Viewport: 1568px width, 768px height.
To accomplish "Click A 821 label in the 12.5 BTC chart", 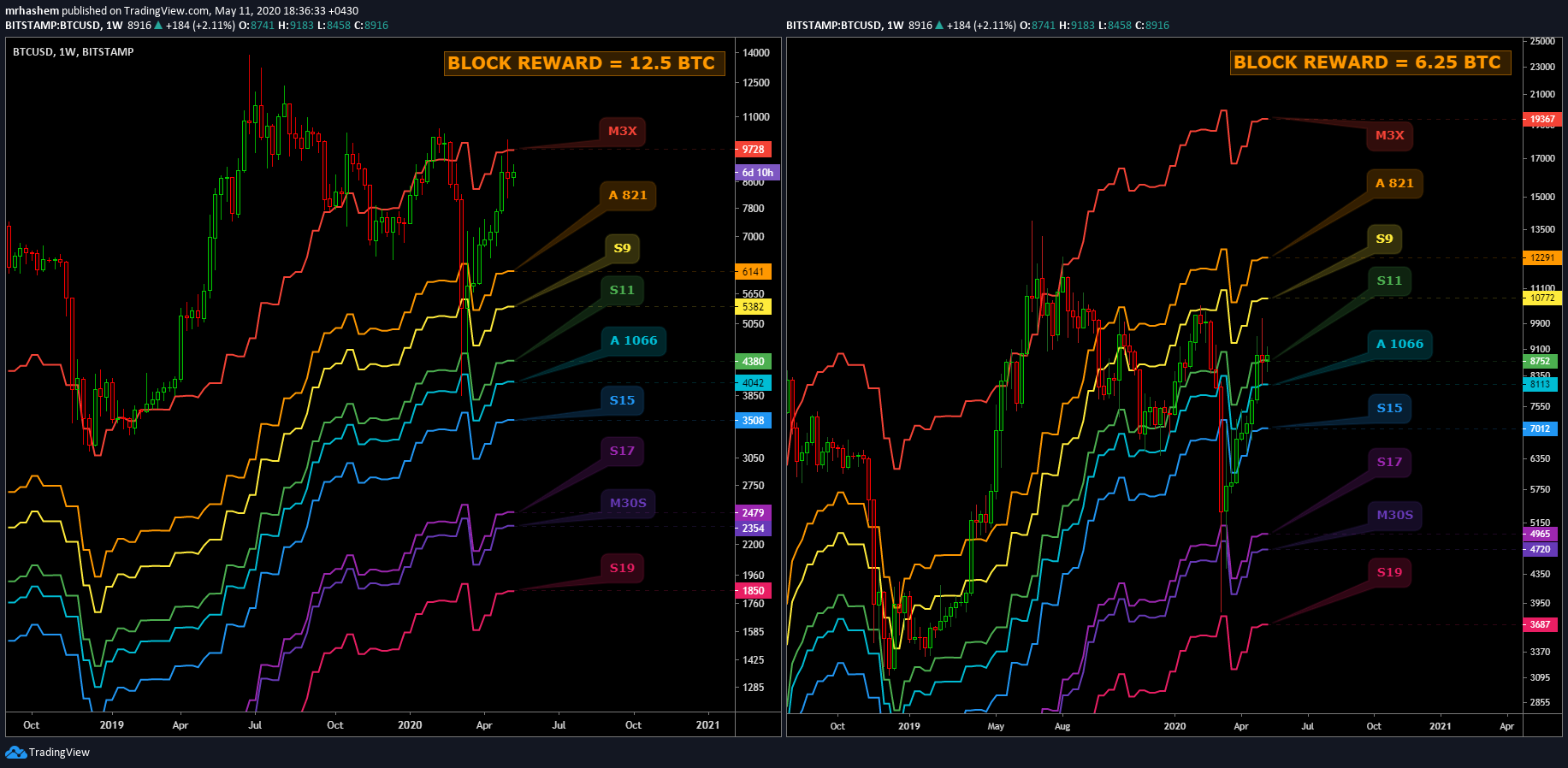I will click(628, 195).
